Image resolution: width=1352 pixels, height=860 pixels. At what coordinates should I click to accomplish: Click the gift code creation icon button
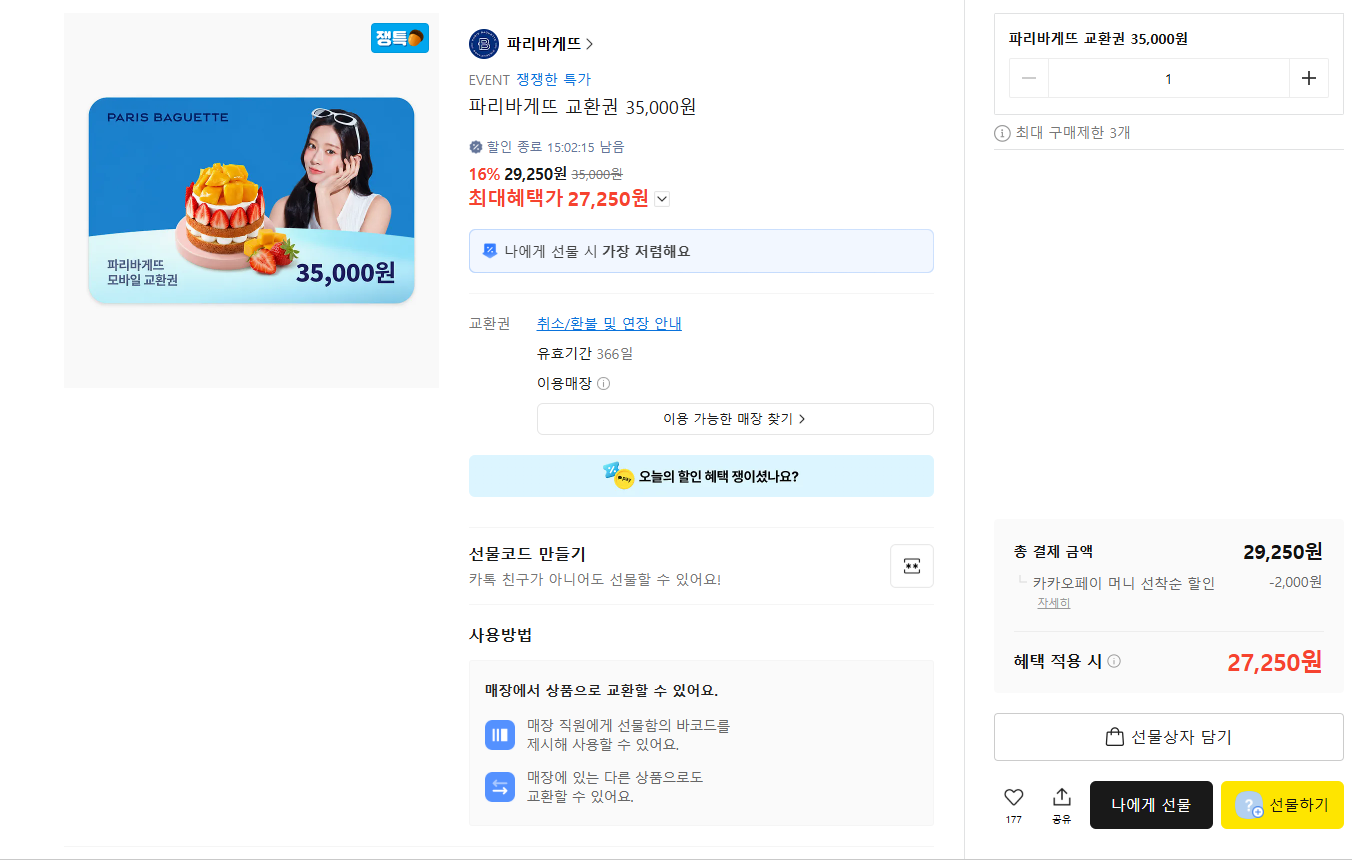[x=912, y=566]
